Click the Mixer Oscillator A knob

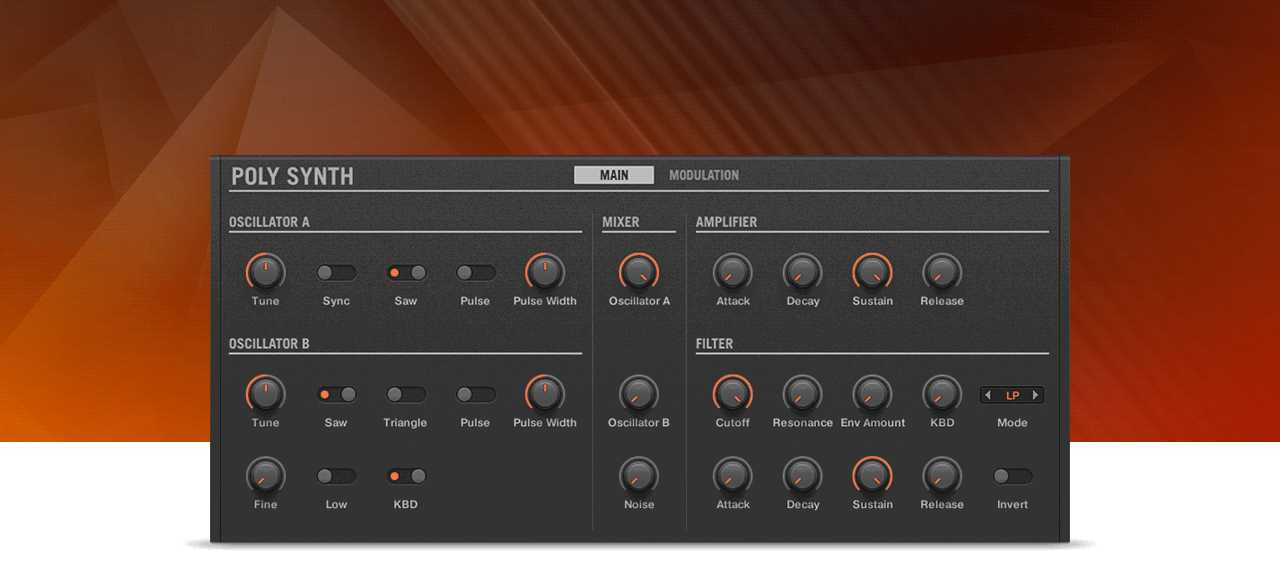click(639, 272)
